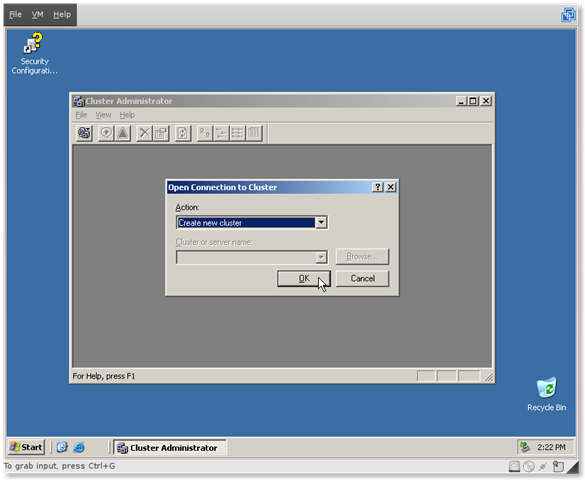Open the outer VM console File menu
This screenshot has height=480, width=585.
(15, 15)
